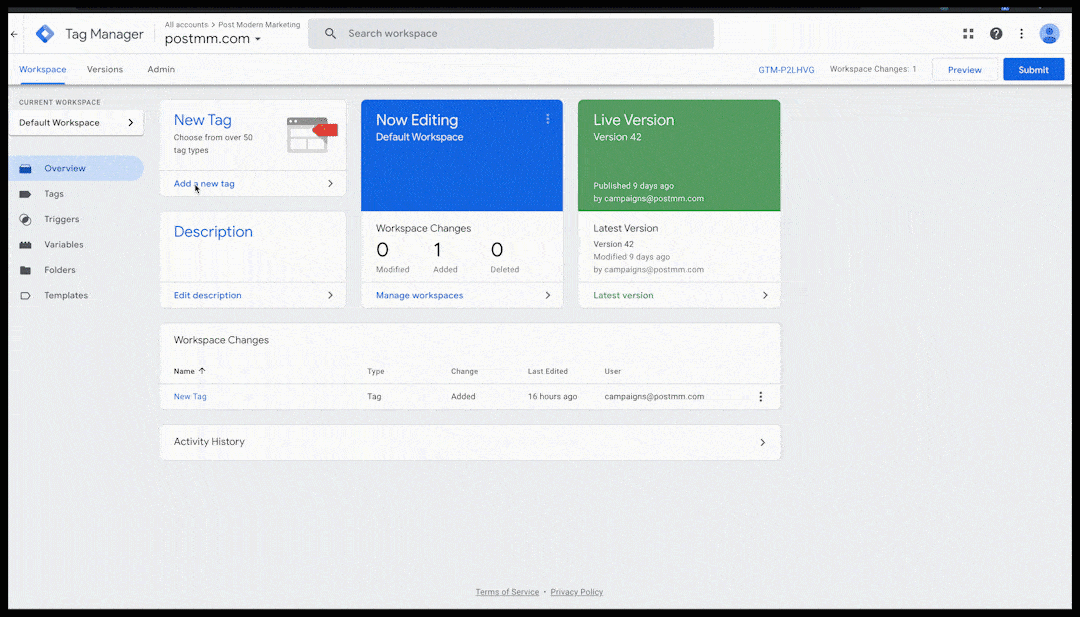The width and height of the screenshot is (1080, 617).
Task: Click the Add a new tag link
Action: (x=204, y=184)
